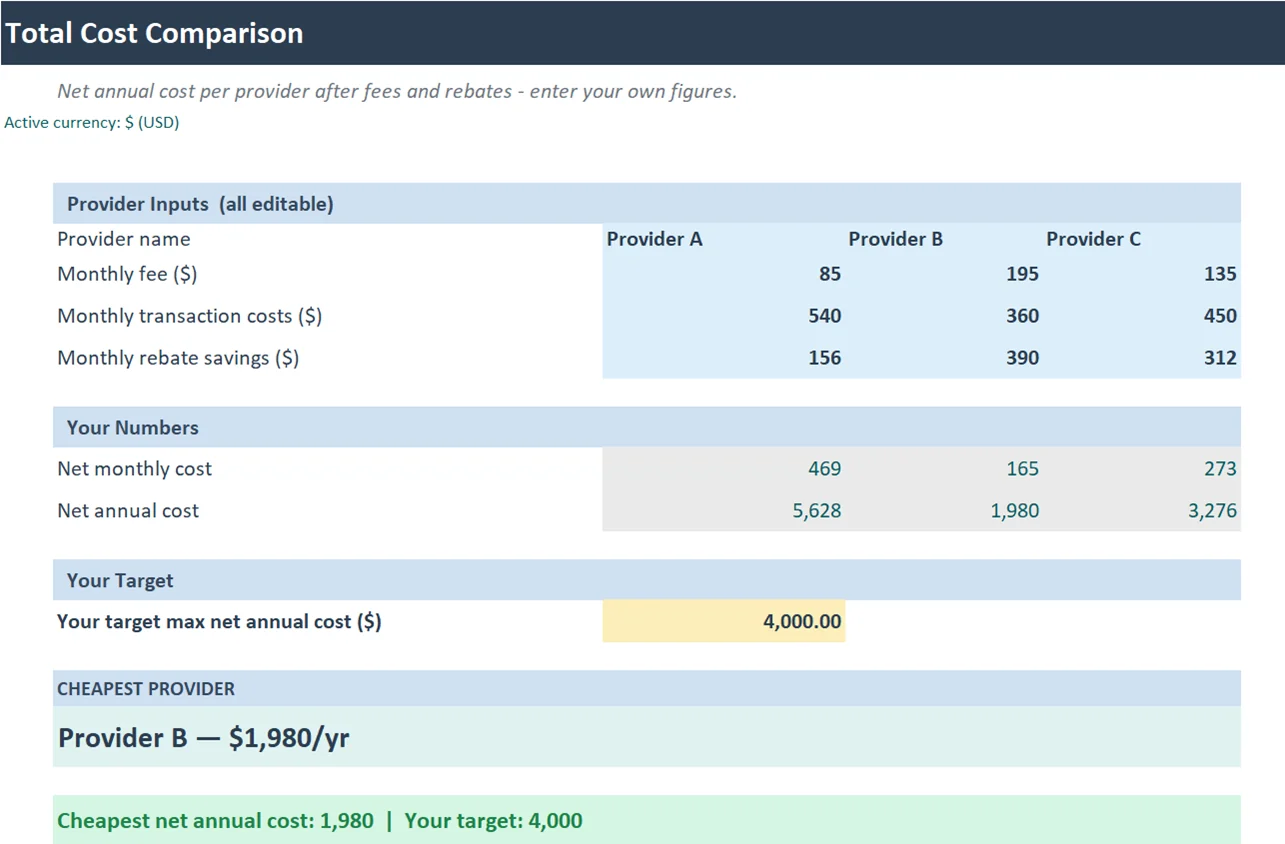The width and height of the screenshot is (1285, 844).
Task: Click the Net annual cost row label
Action: (128, 510)
